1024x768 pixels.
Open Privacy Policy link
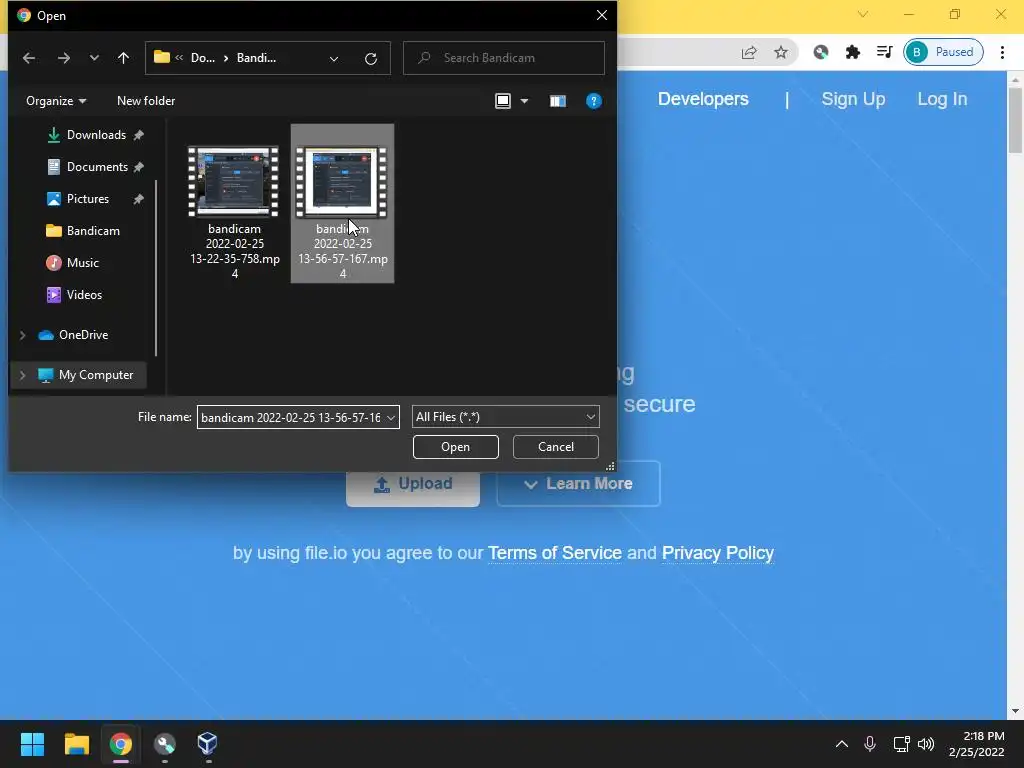click(718, 553)
